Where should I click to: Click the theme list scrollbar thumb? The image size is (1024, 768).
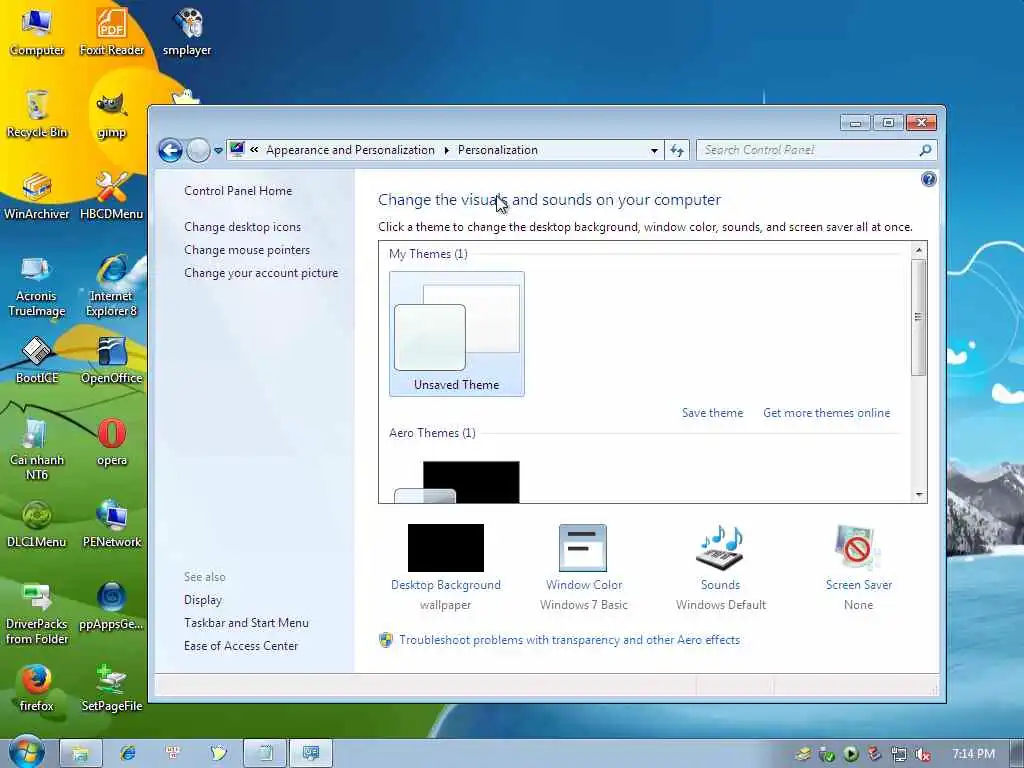click(x=918, y=317)
